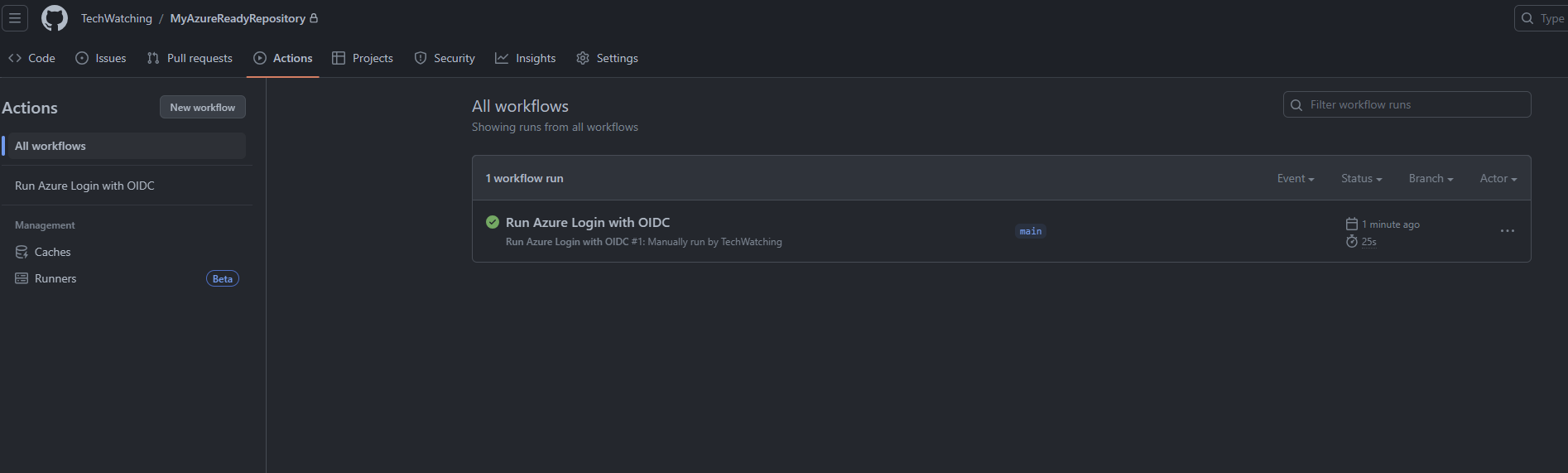Expand the Status filter dropdown
The width and height of the screenshot is (1568, 473).
click(1362, 178)
